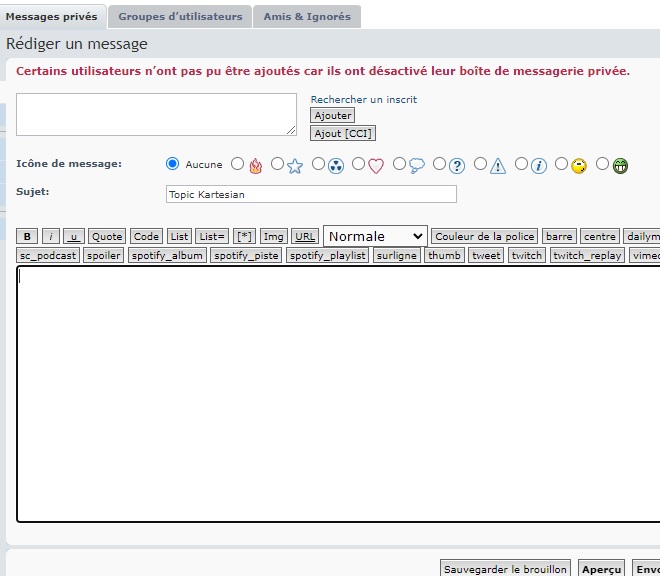Click the Rechercher un inscrit link

363,99
